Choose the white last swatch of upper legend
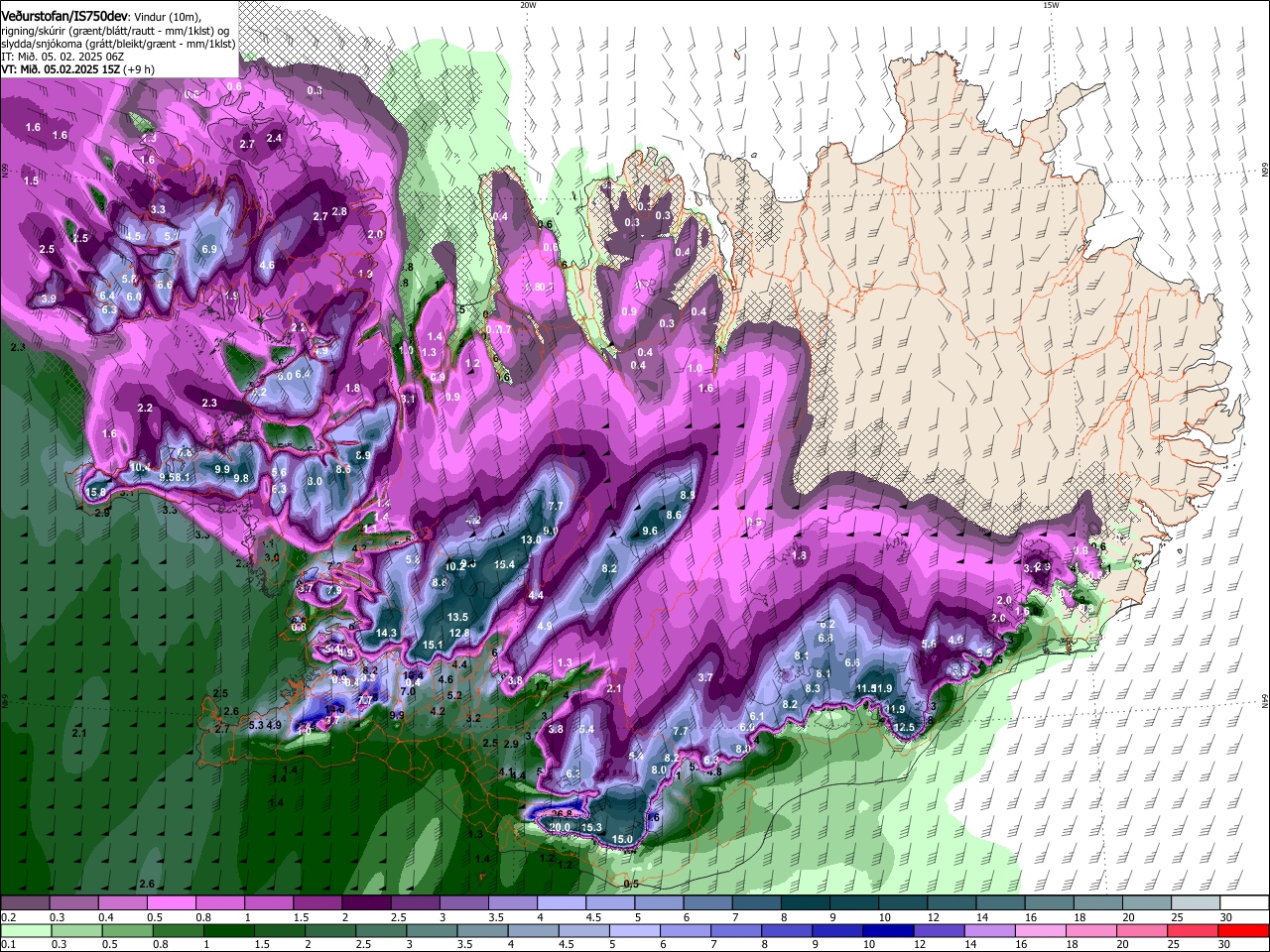The height and width of the screenshot is (952, 1270). click(1244, 903)
